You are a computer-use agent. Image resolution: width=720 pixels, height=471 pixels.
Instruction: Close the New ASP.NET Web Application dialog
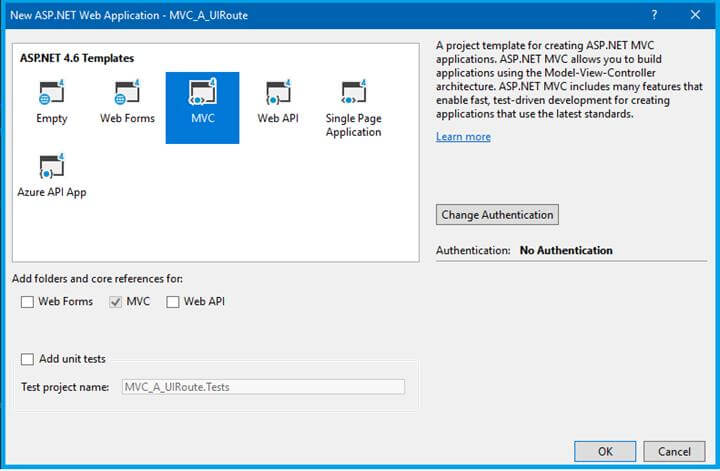tap(695, 15)
